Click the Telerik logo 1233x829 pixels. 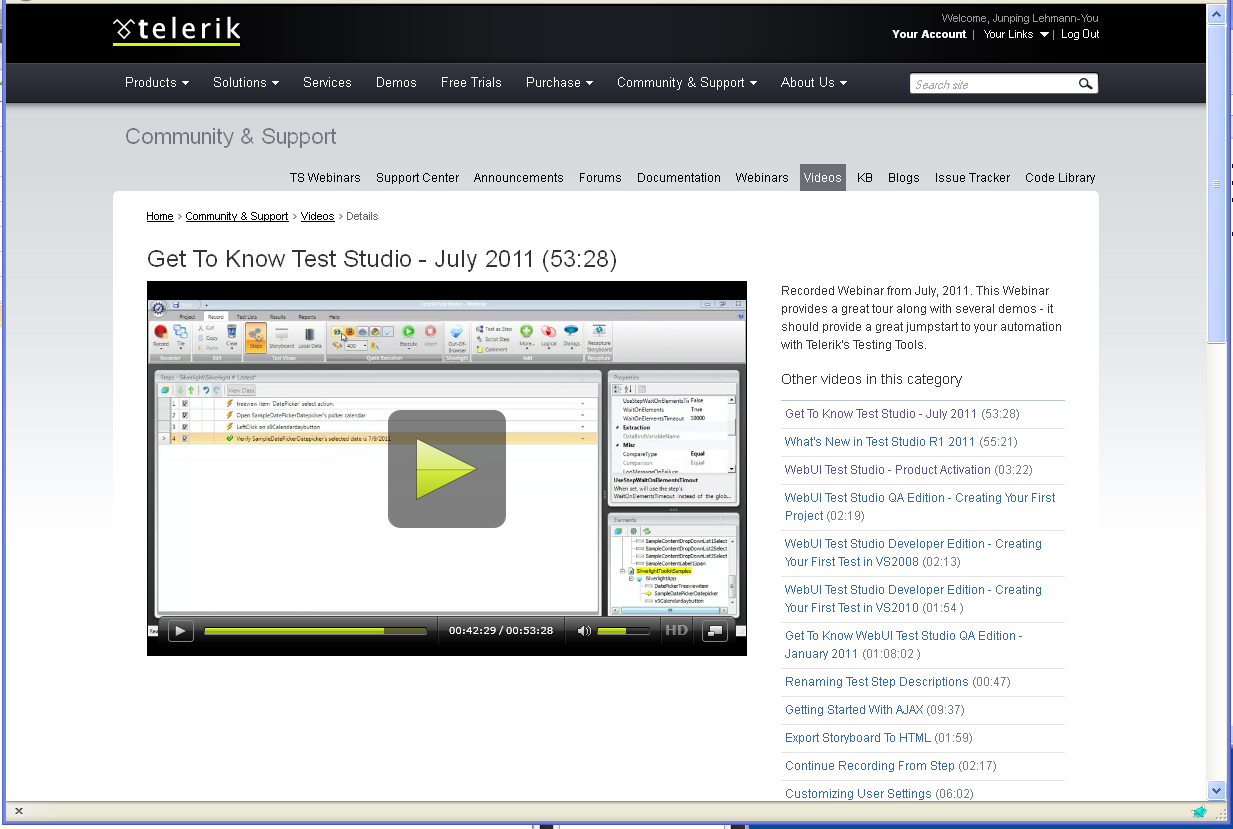click(x=177, y=30)
